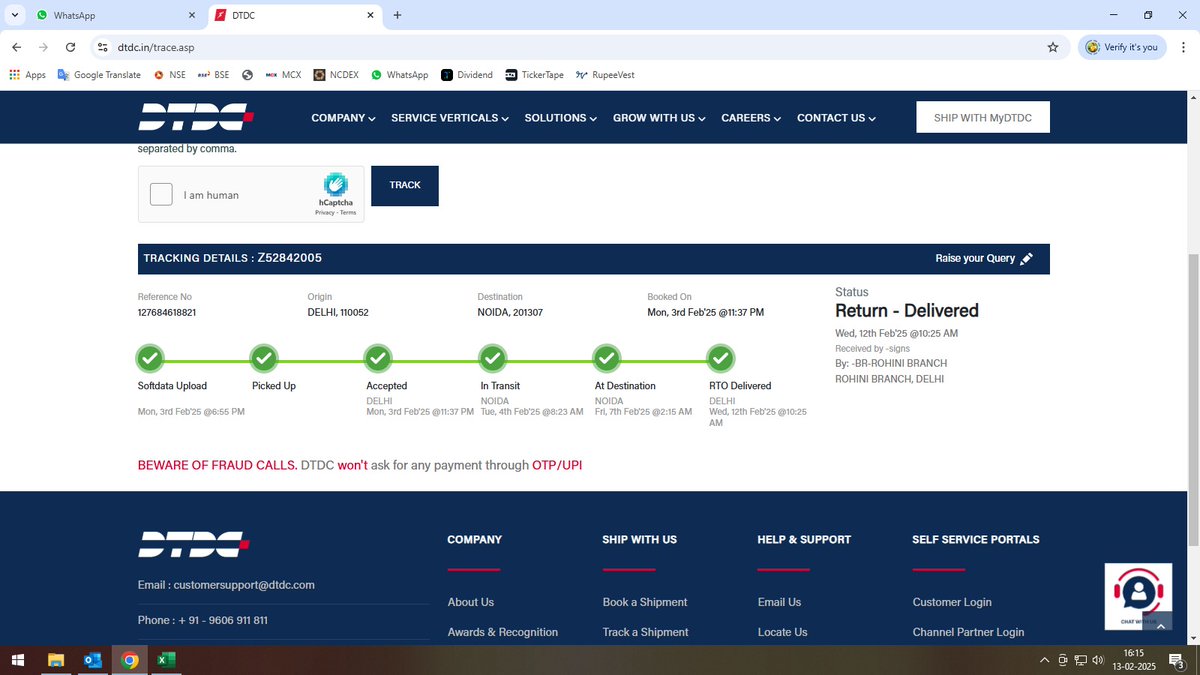
Task: Open Outlook from the taskbar
Action: coord(93,660)
